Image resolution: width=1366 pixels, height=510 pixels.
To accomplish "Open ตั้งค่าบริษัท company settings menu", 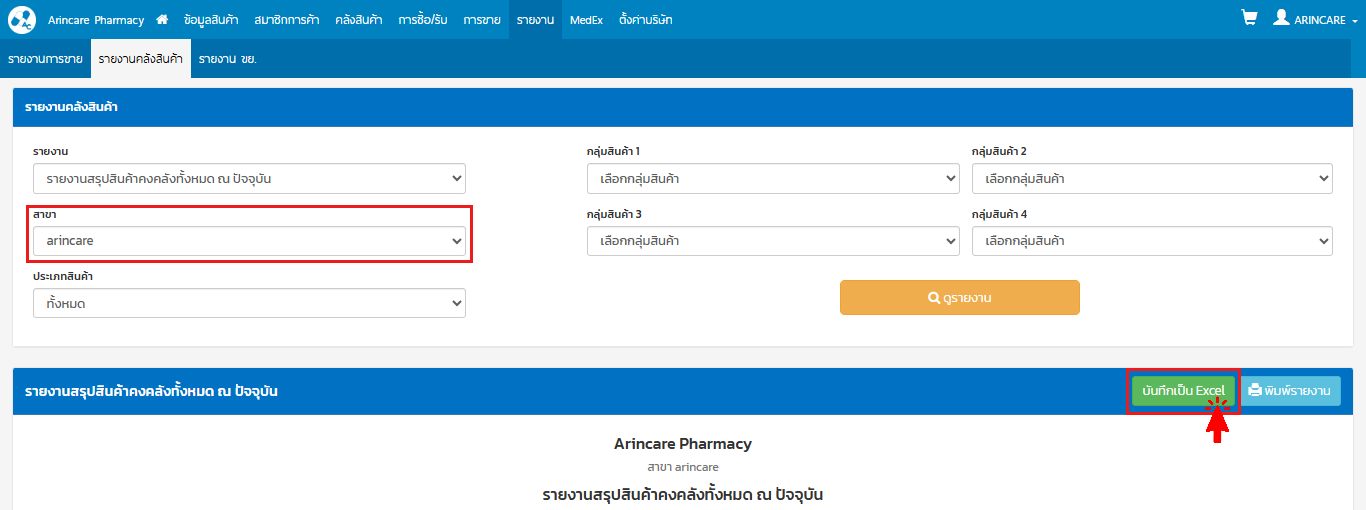I will (x=645, y=20).
